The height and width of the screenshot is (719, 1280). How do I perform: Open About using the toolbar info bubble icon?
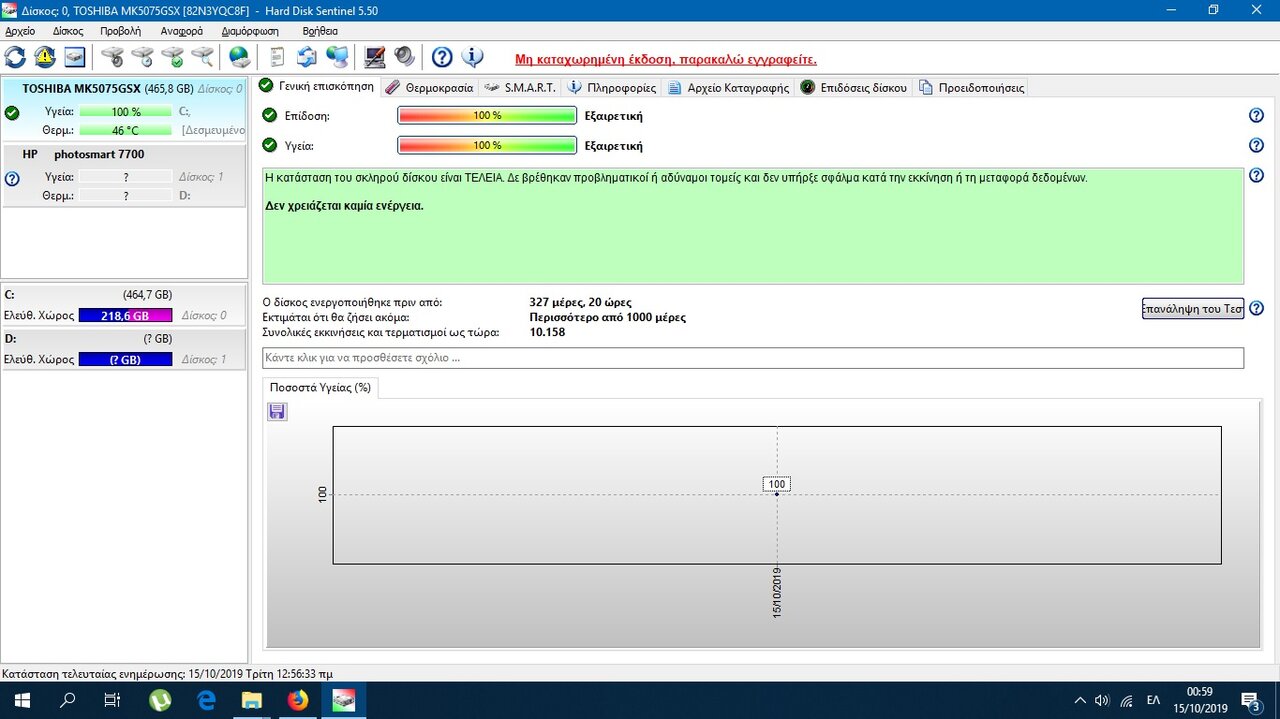pos(472,57)
